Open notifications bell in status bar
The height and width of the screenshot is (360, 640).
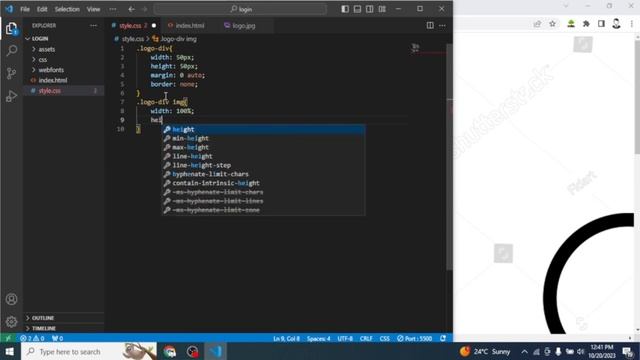pos(443,338)
